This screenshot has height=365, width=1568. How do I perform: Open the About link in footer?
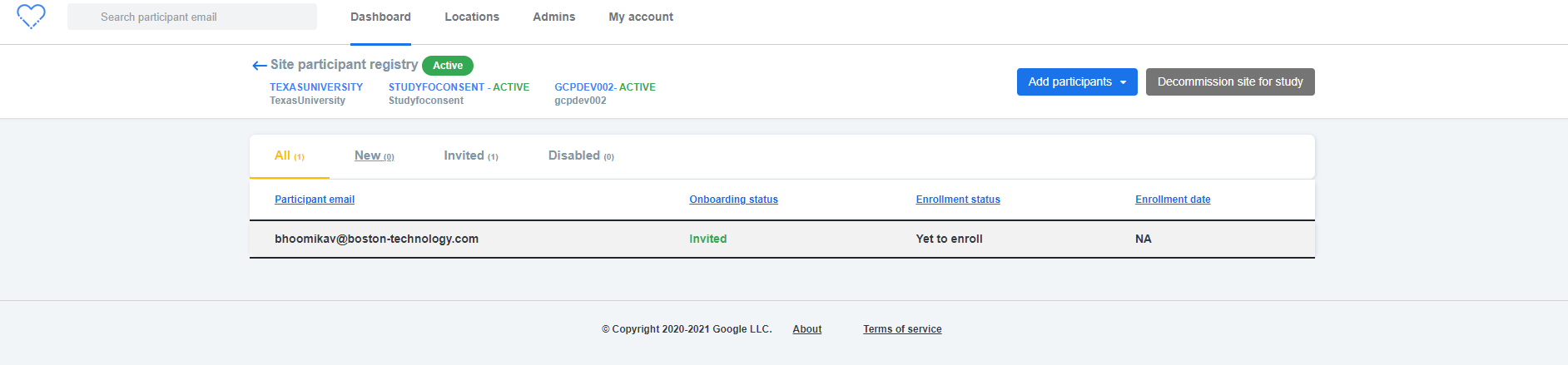806,329
